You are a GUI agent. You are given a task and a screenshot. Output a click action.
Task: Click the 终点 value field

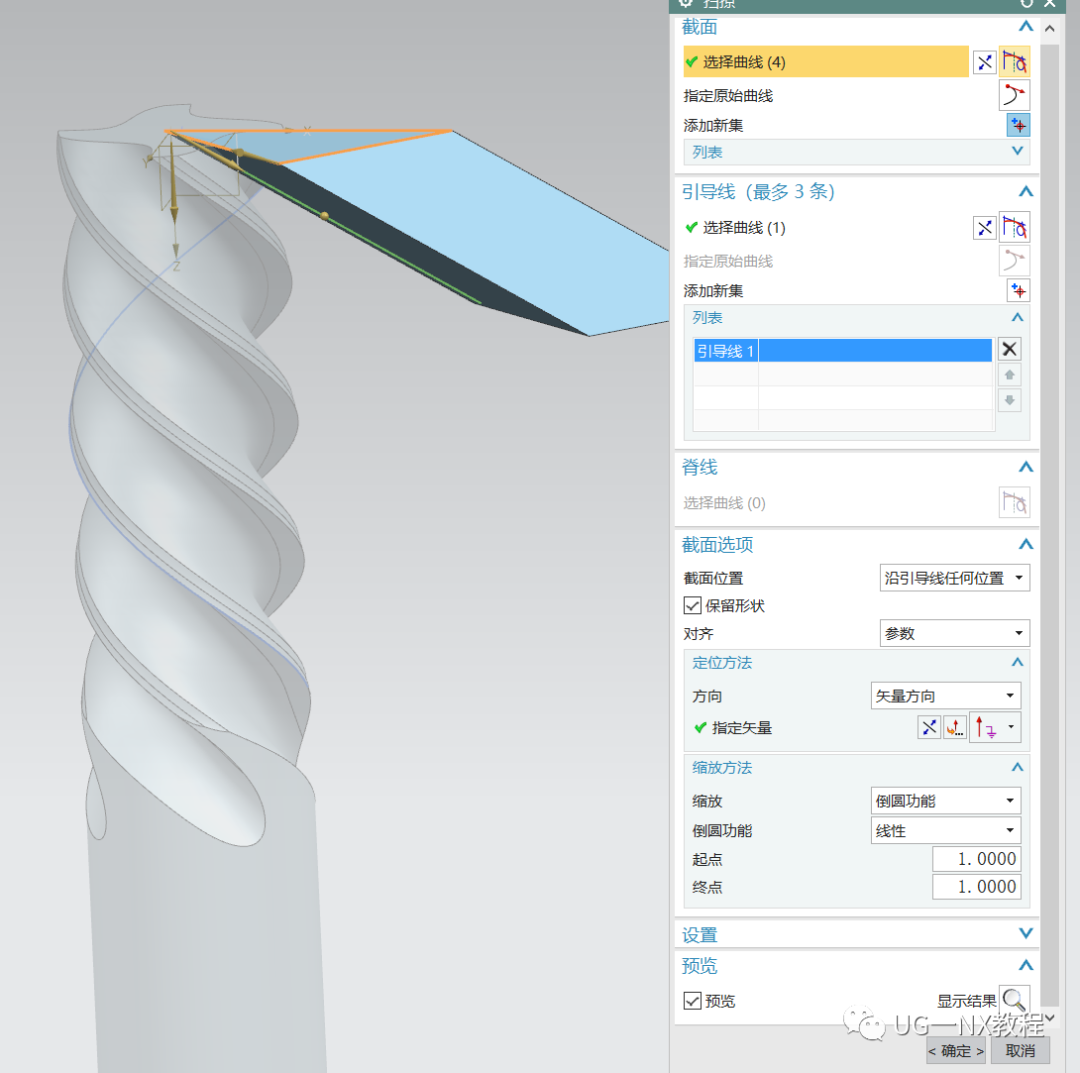pos(976,886)
